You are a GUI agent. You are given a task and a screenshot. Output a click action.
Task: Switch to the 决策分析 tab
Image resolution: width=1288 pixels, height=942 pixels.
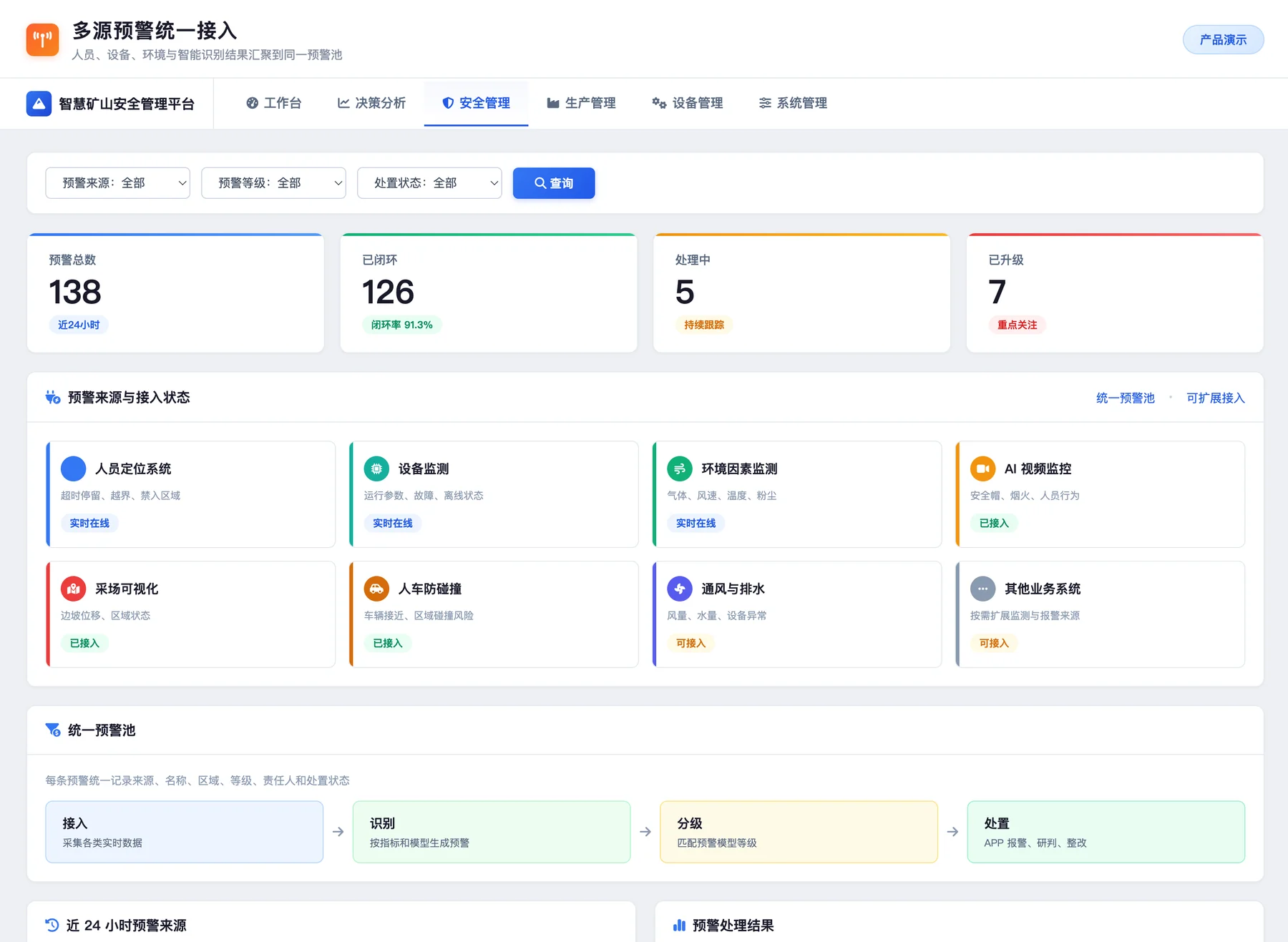[371, 103]
